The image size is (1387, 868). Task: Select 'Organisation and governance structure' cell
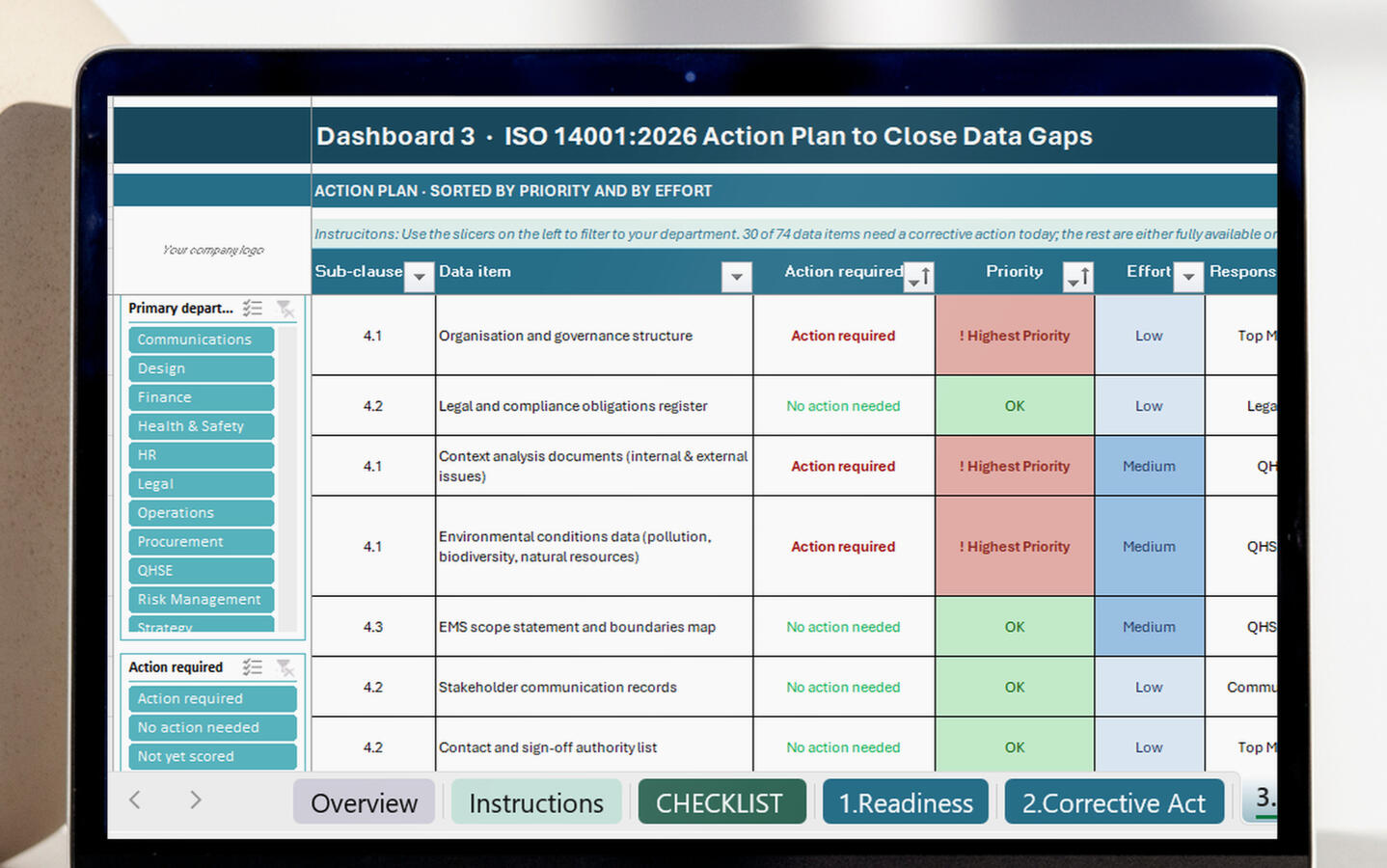tap(594, 336)
